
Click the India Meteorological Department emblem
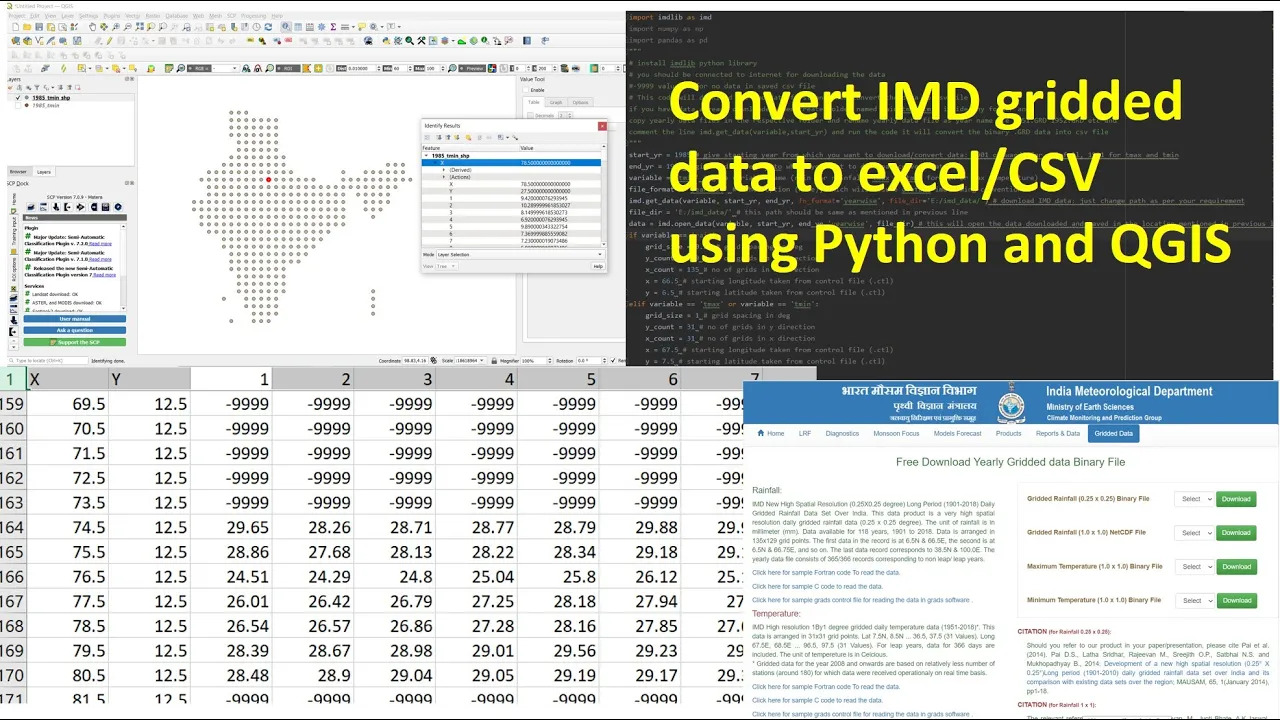tap(1011, 403)
